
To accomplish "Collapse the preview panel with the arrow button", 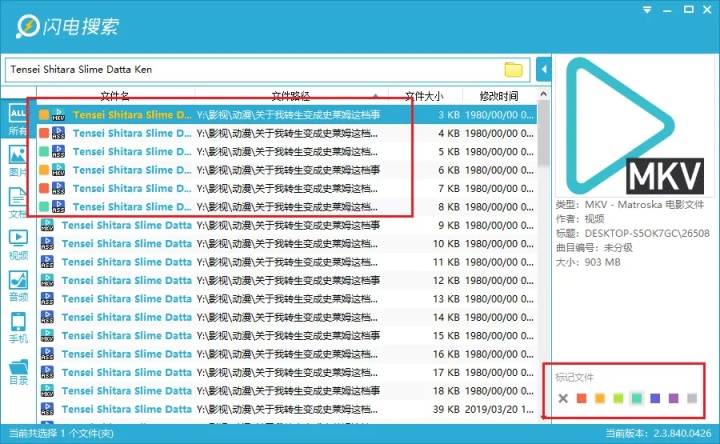I will pos(544,69).
